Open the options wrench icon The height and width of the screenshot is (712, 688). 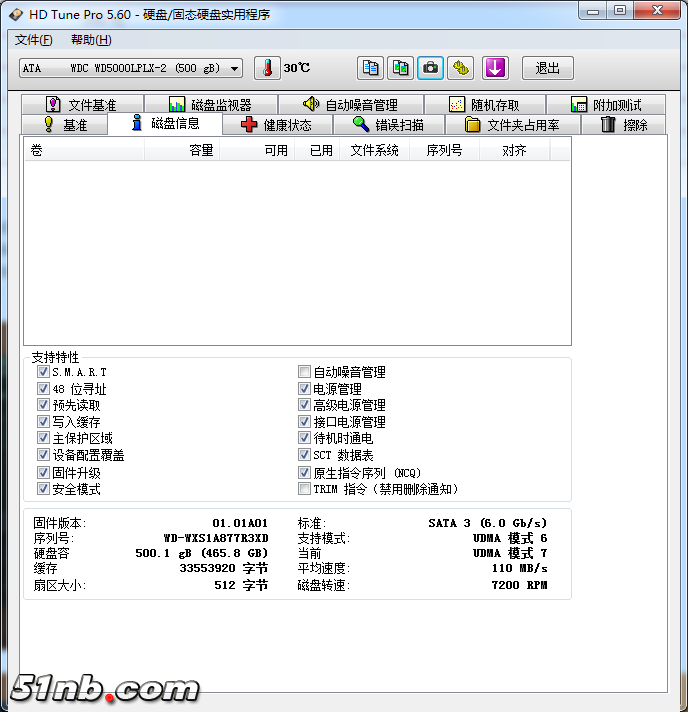[461, 68]
